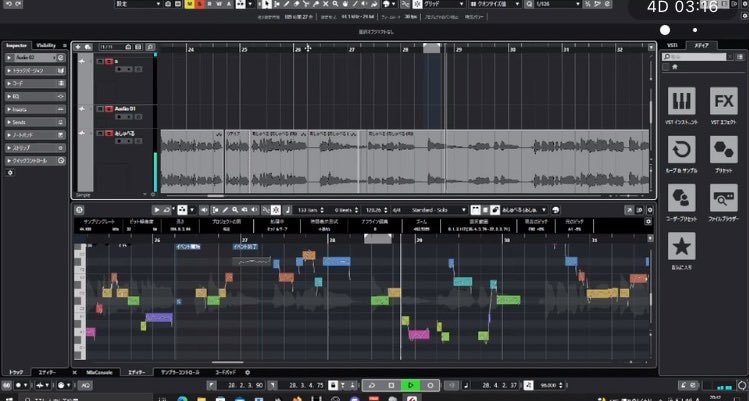Select the Draw pencil tool in top toolbar
The image size is (749, 401).
(287, 4)
